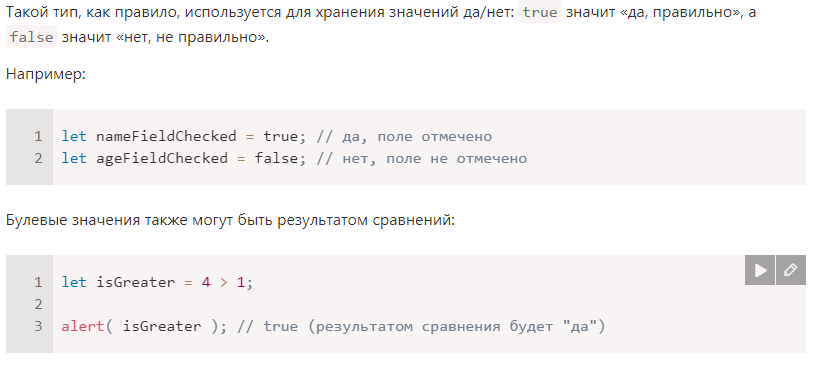Run the isGreater code example
The image size is (816, 374).
(760, 270)
